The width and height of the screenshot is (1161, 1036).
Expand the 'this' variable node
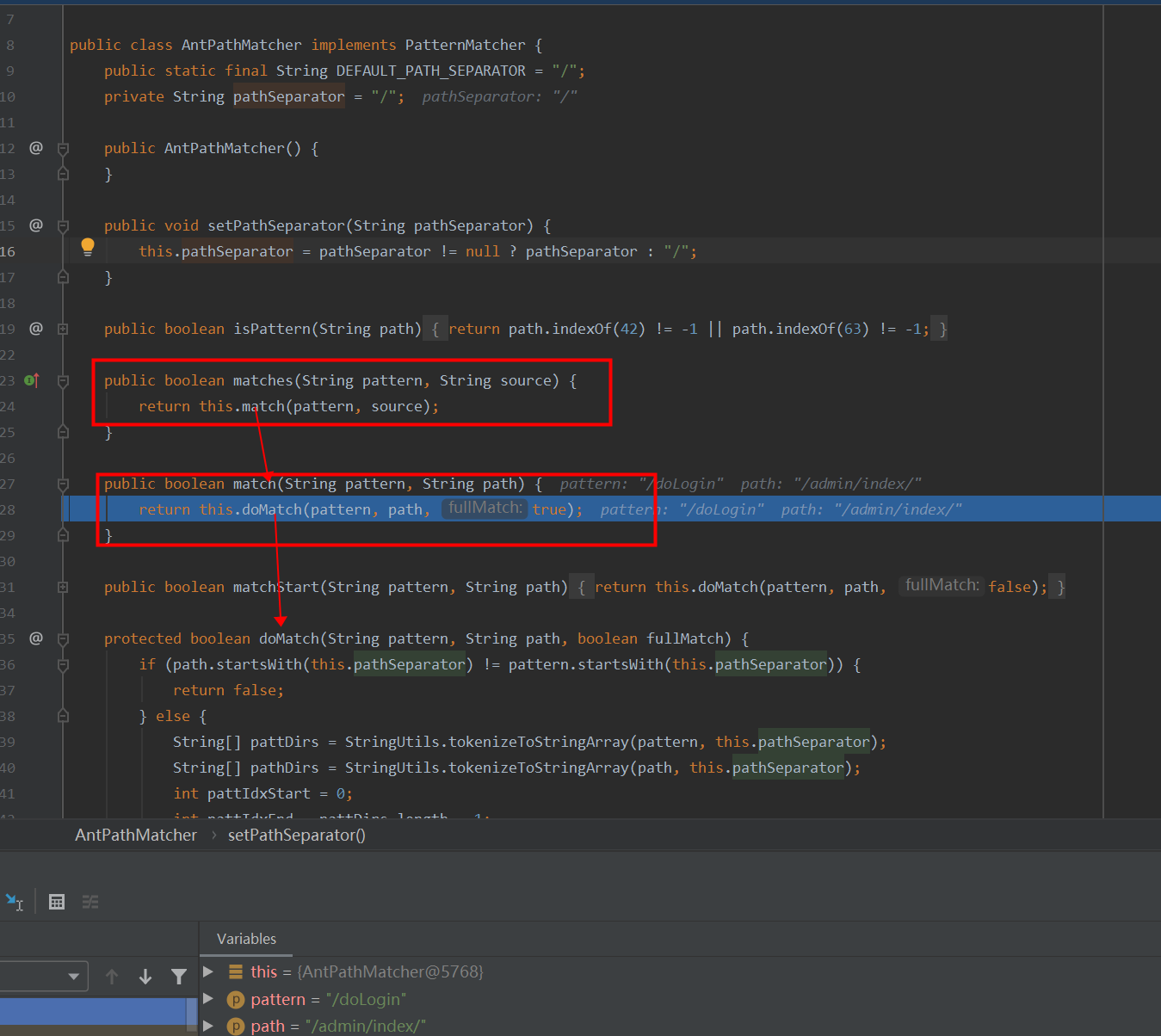208,971
